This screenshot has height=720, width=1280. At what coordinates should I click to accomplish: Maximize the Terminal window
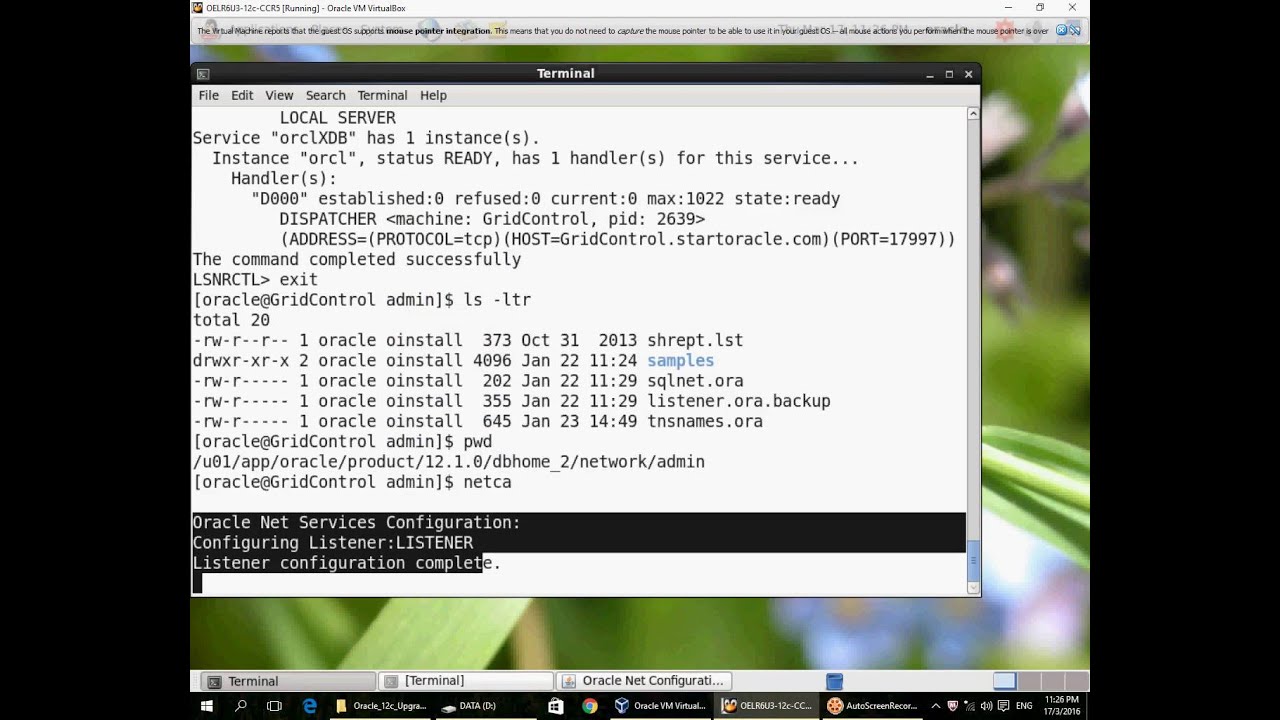949,74
